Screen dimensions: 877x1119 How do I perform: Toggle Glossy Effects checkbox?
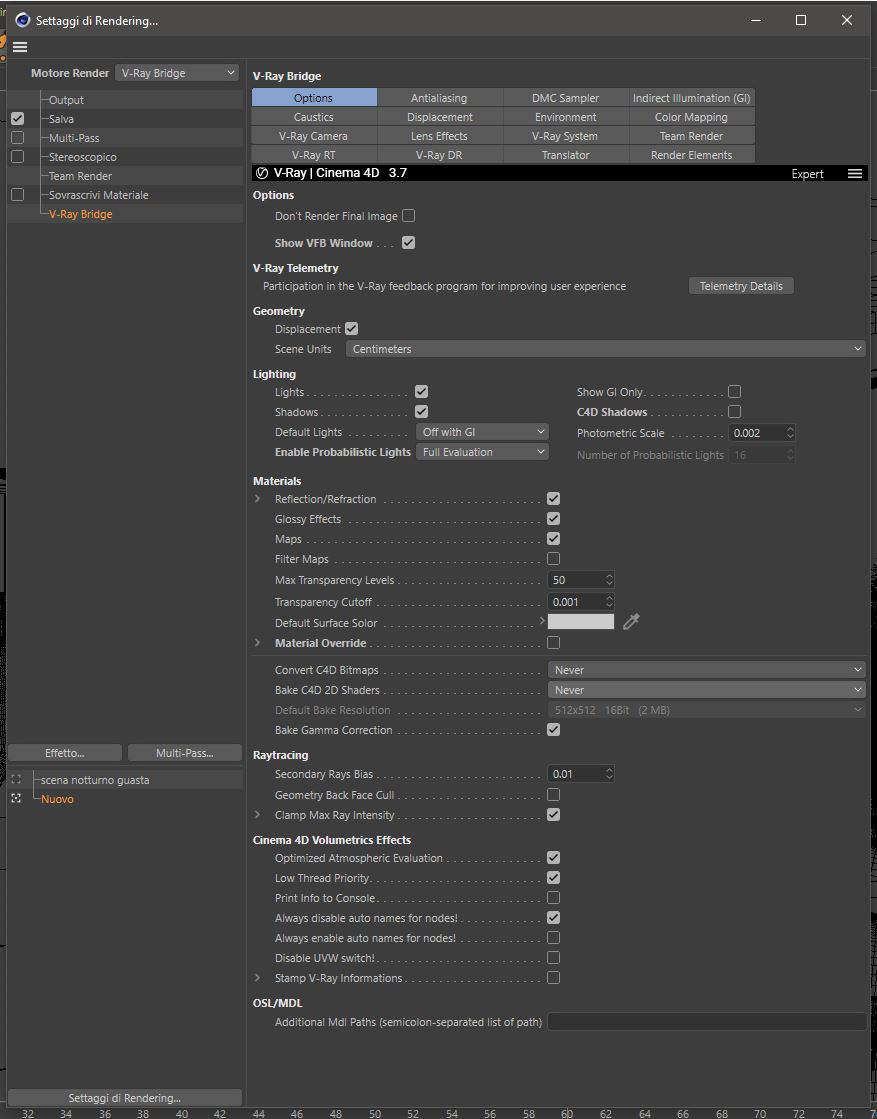click(x=553, y=518)
